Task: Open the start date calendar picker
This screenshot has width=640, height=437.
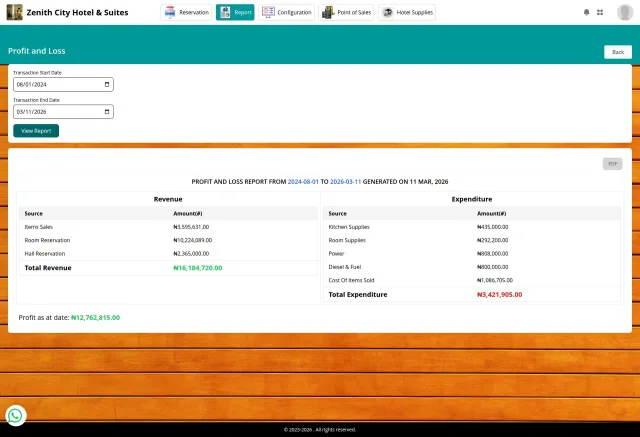Action: pyautogui.click(x=107, y=84)
